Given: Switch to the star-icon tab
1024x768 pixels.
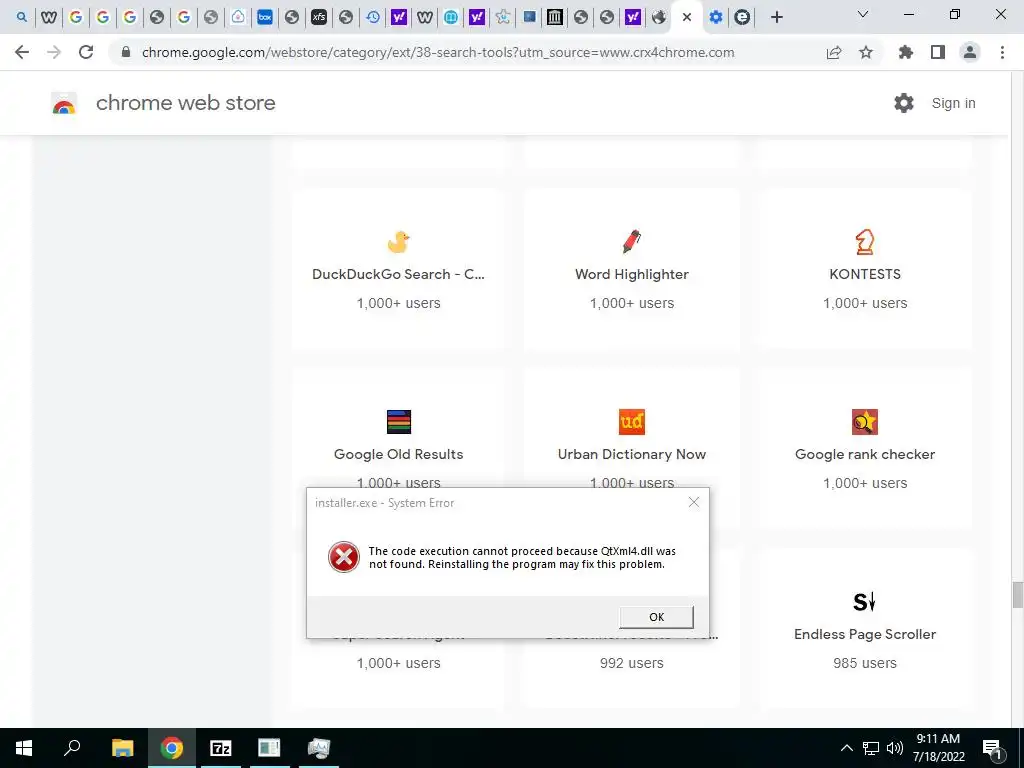Looking at the screenshot, I should (502, 17).
